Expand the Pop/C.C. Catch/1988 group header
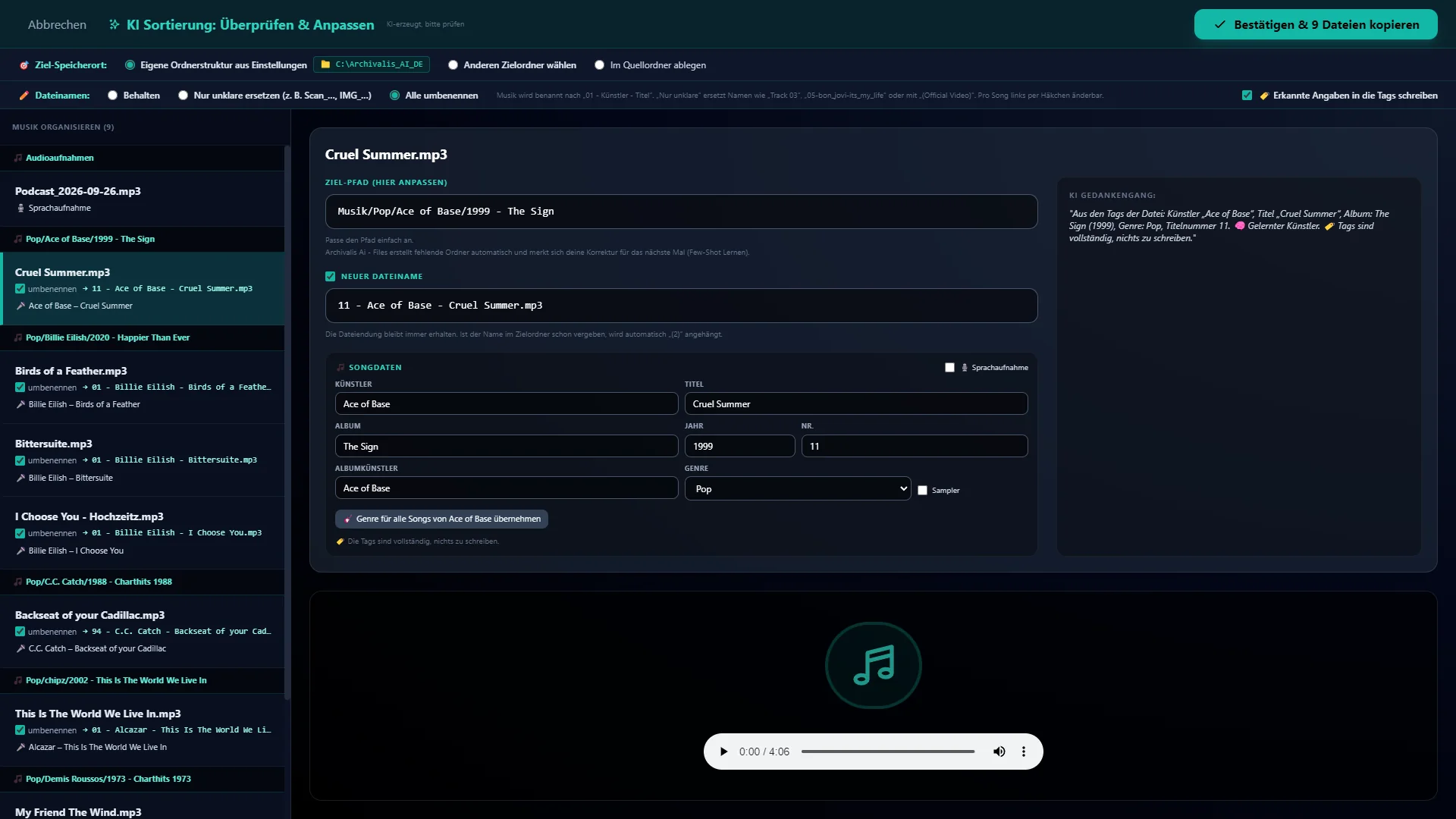 (143, 582)
